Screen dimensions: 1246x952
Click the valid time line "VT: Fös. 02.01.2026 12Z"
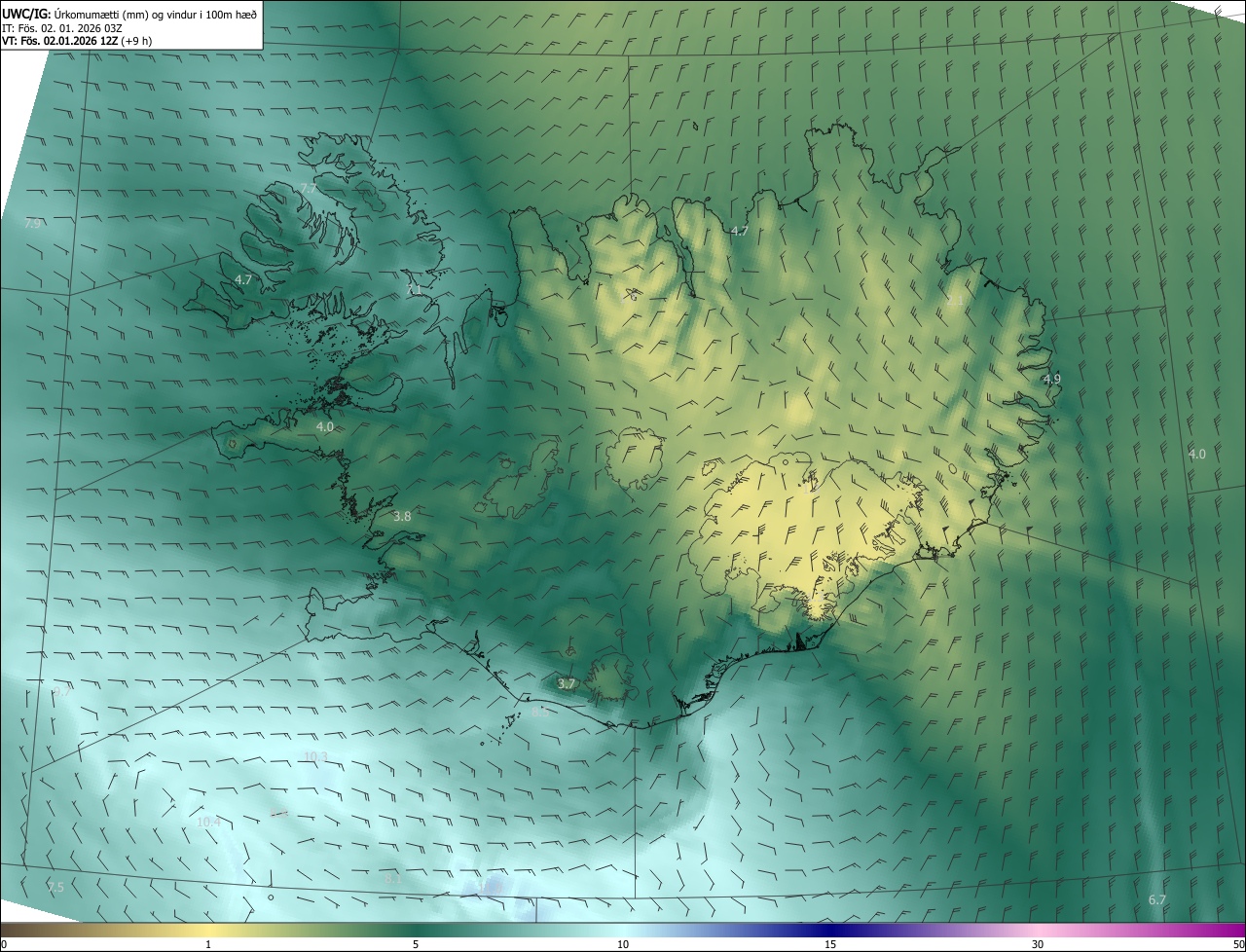point(58,41)
